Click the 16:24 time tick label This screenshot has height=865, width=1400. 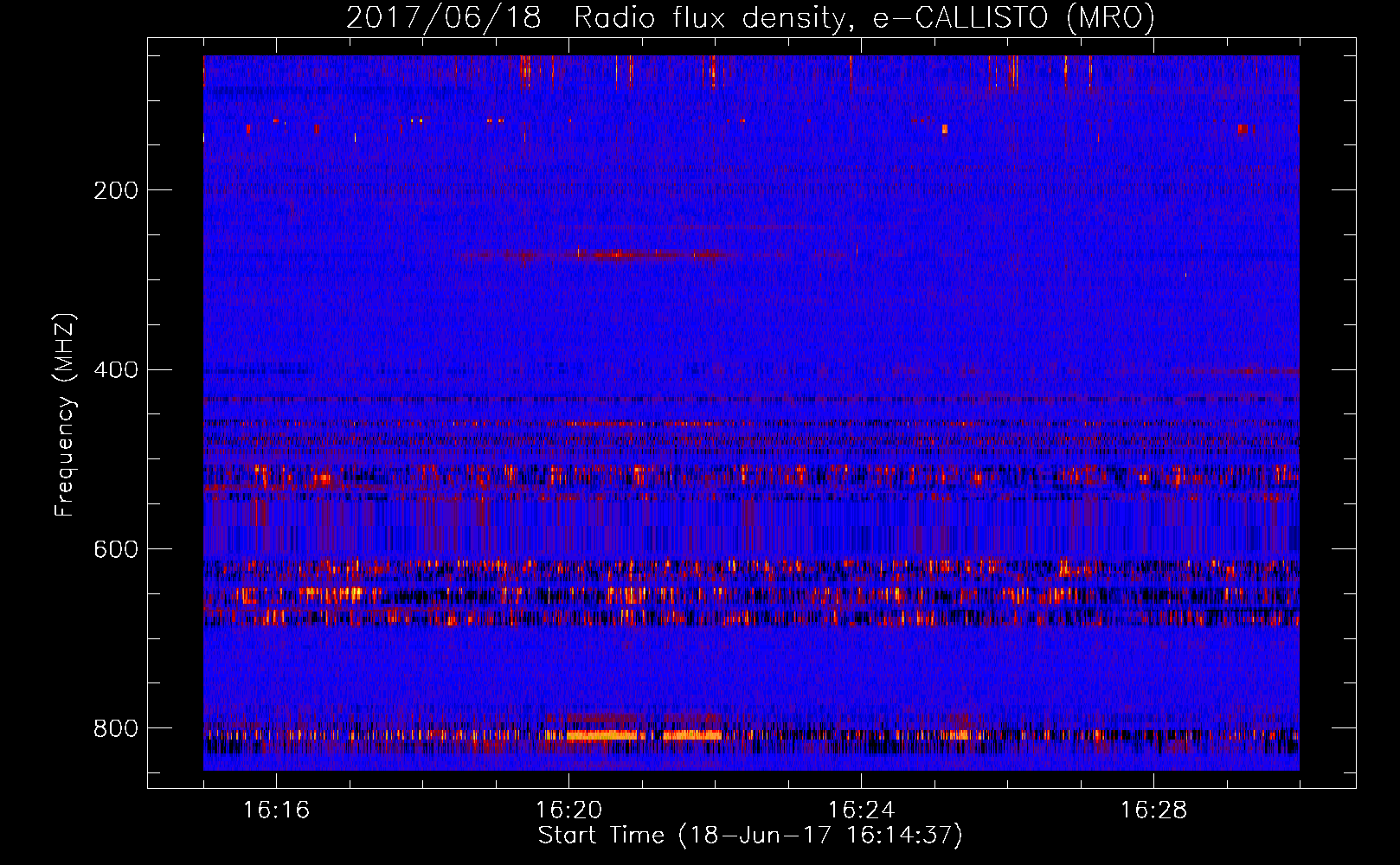coord(861,811)
